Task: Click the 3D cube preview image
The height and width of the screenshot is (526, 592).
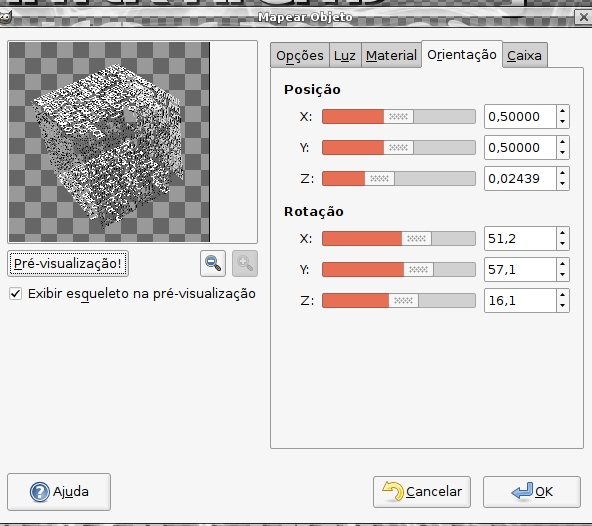Action: (109, 142)
